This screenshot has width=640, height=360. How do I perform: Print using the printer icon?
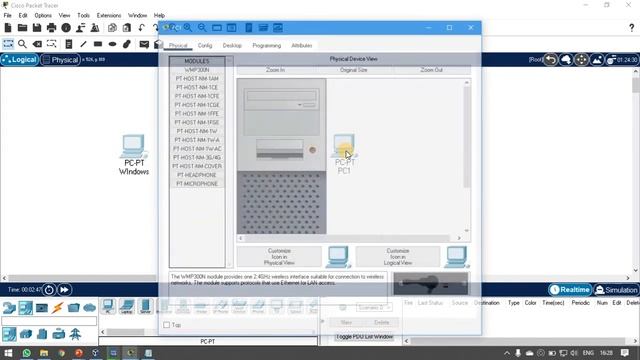tap(51, 28)
